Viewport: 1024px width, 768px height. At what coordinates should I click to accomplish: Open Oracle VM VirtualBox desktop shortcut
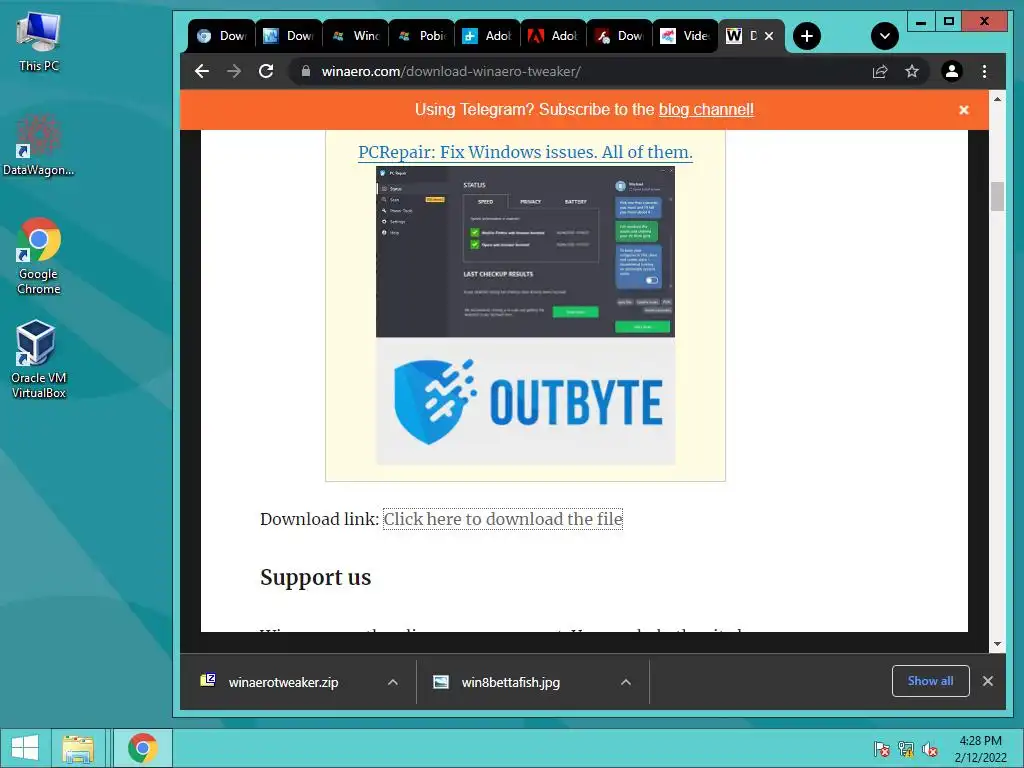(x=39, y=359)
